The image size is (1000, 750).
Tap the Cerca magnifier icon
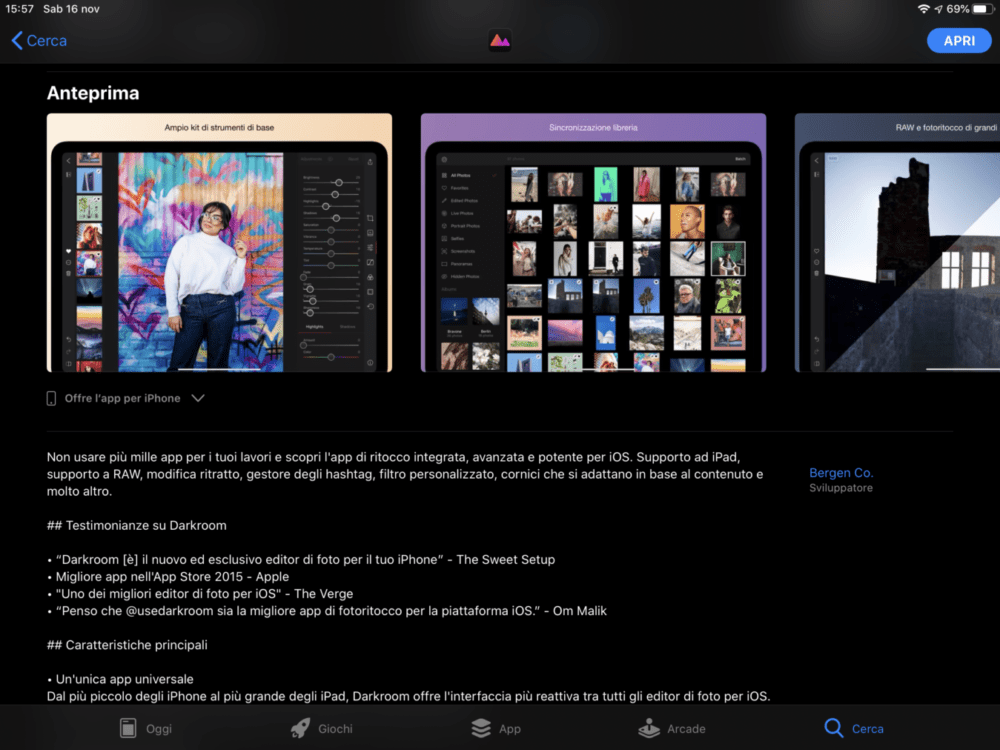pyautogui.click(x=834, y=728)
